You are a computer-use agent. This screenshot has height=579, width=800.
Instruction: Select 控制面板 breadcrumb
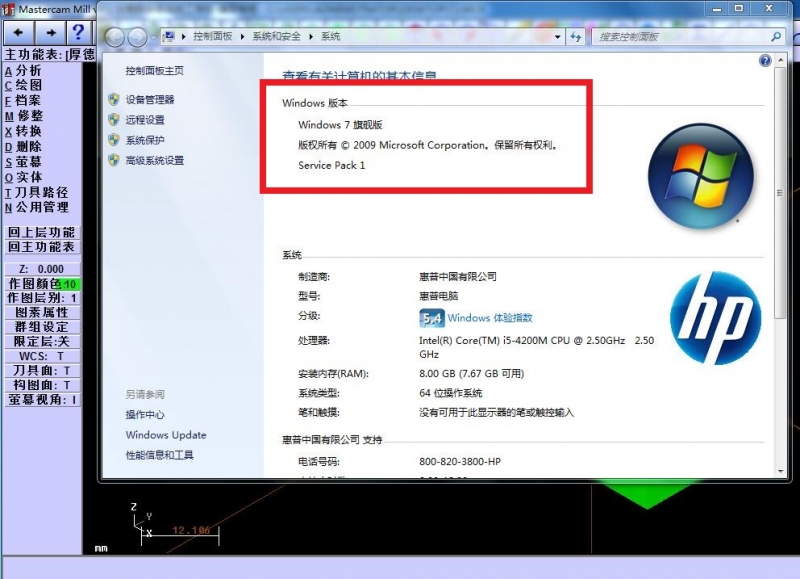coord(213,36)
